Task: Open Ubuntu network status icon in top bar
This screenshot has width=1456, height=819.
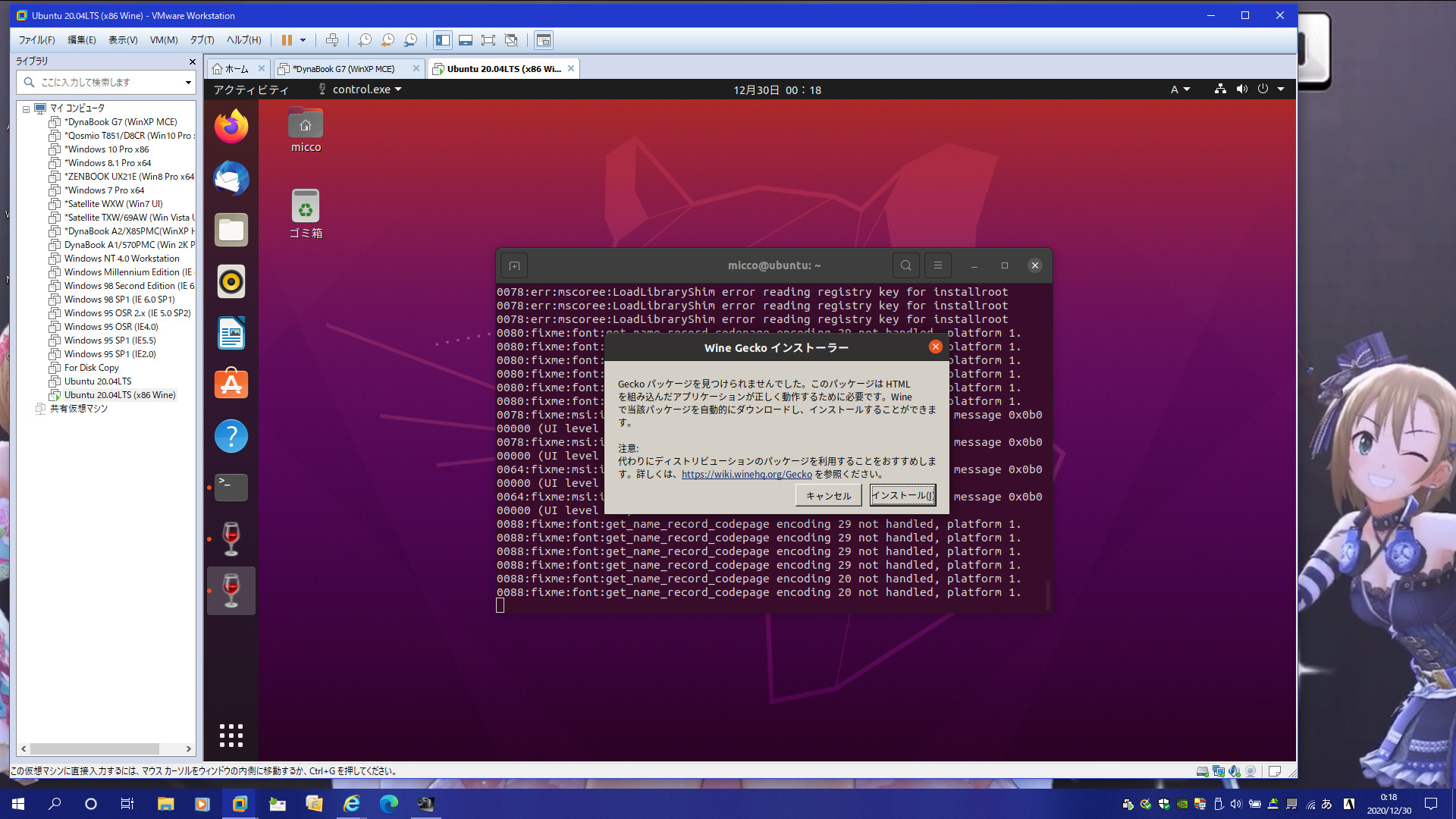Action: click(x=1220, y=89)
